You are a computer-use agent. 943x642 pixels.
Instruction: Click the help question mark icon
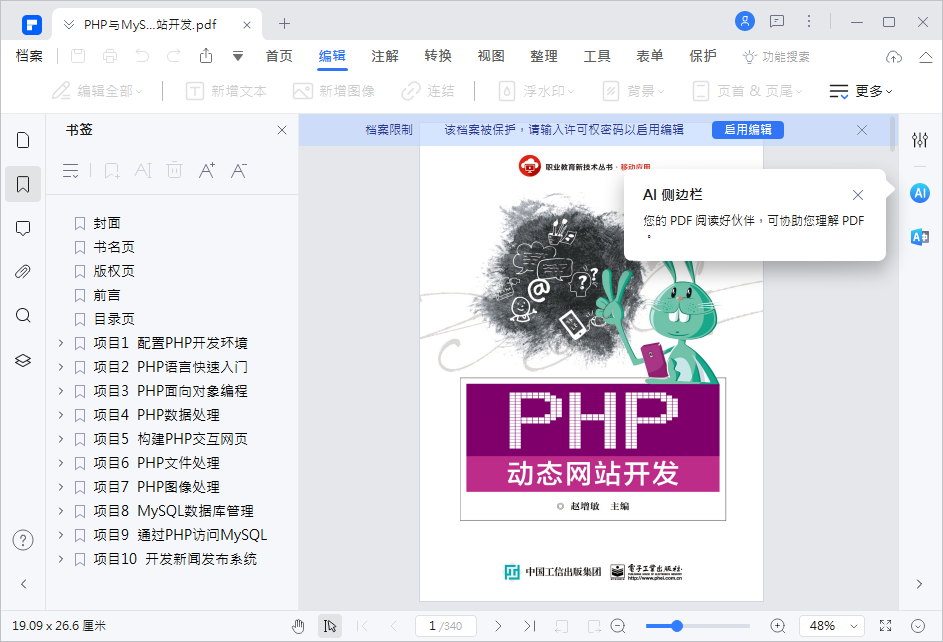(x=23, y=540)
